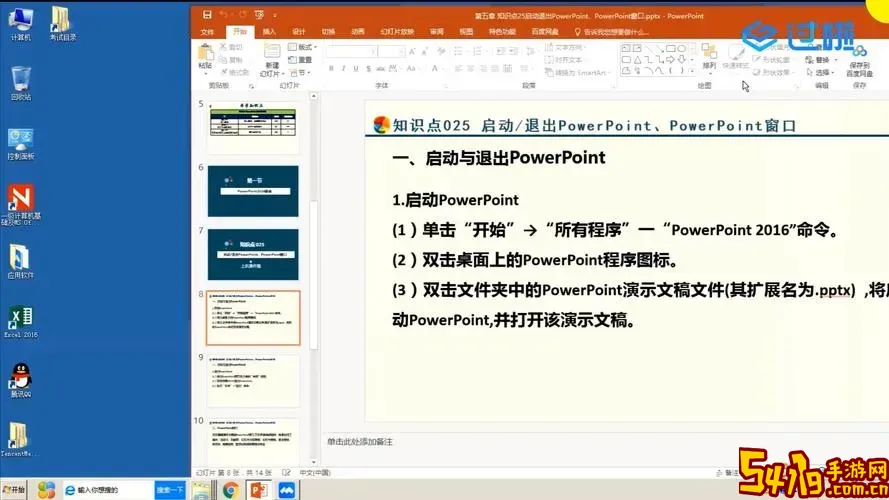The height and width of the screenshot is (500, 889).
Task: Open Excel 2016 desktop shortcut
Action: [x=20, y=322]
